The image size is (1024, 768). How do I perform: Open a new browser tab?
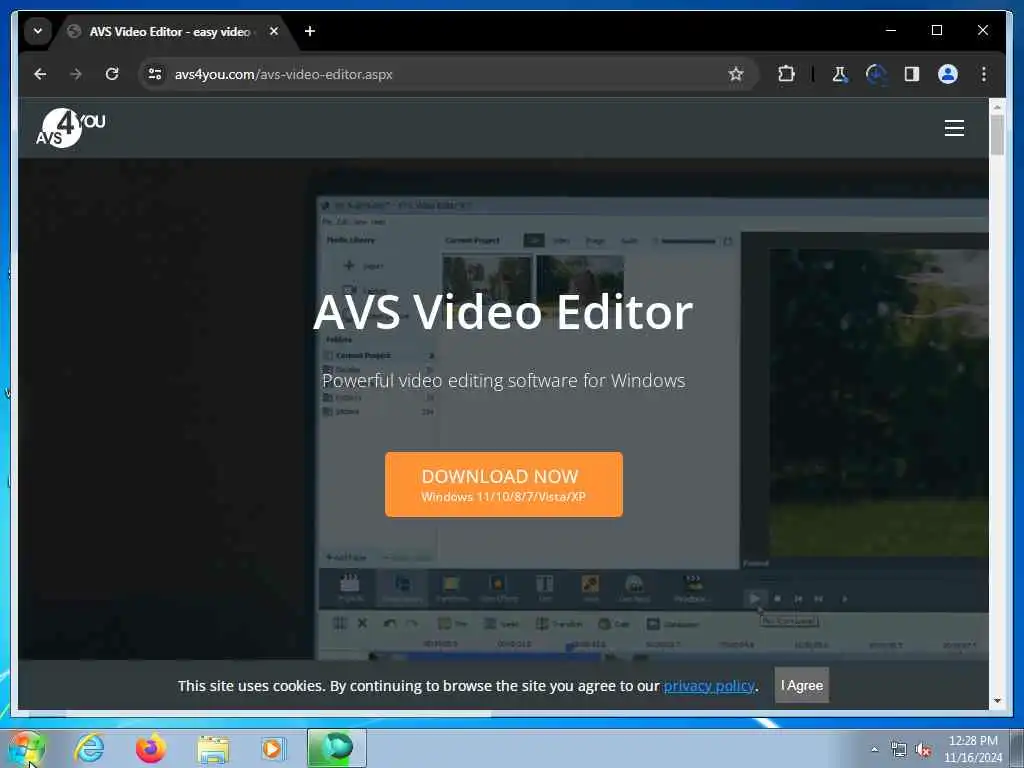click(310, 31)
